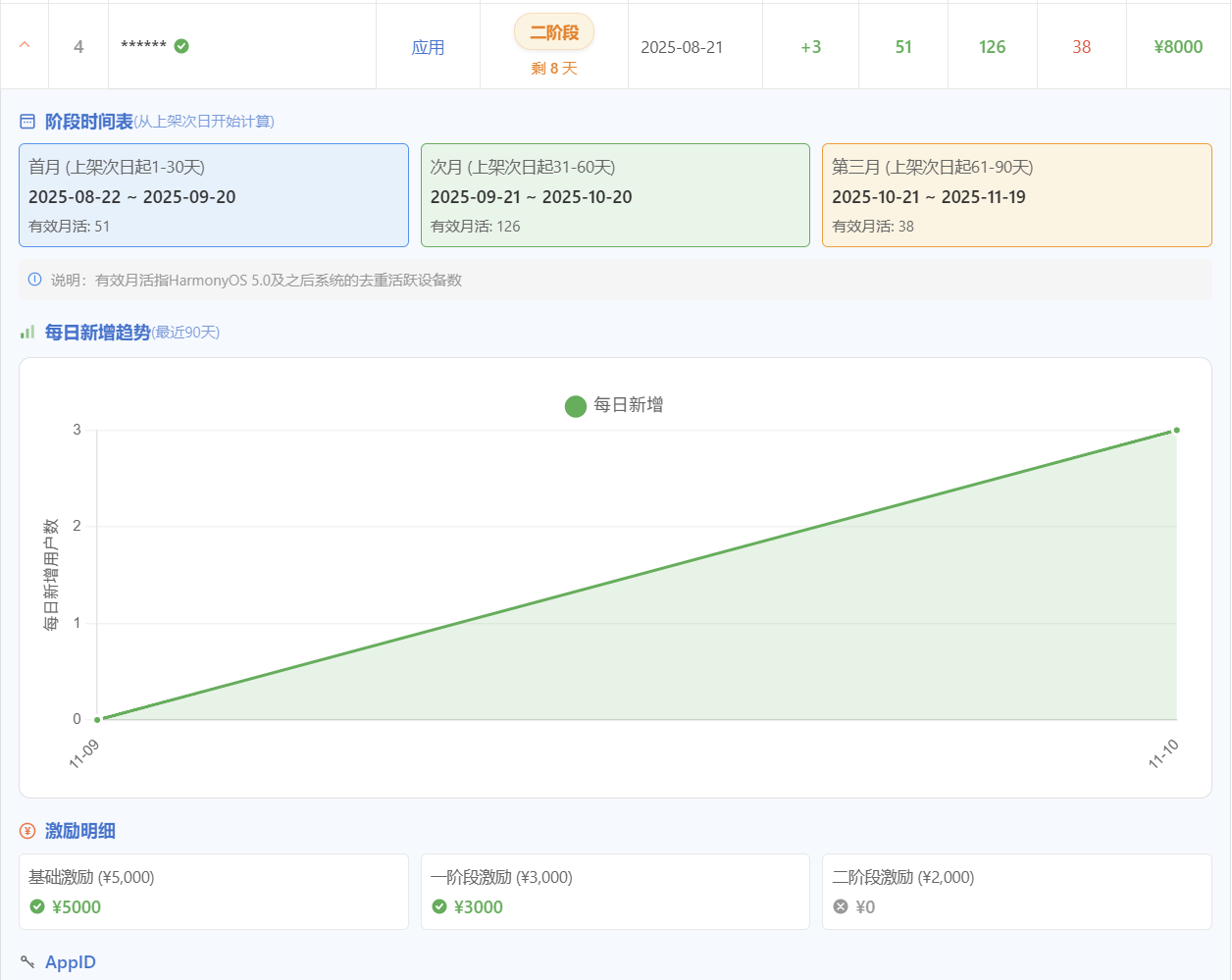Click the ¥8000 total incentive amount

[x=1178, y=47]
